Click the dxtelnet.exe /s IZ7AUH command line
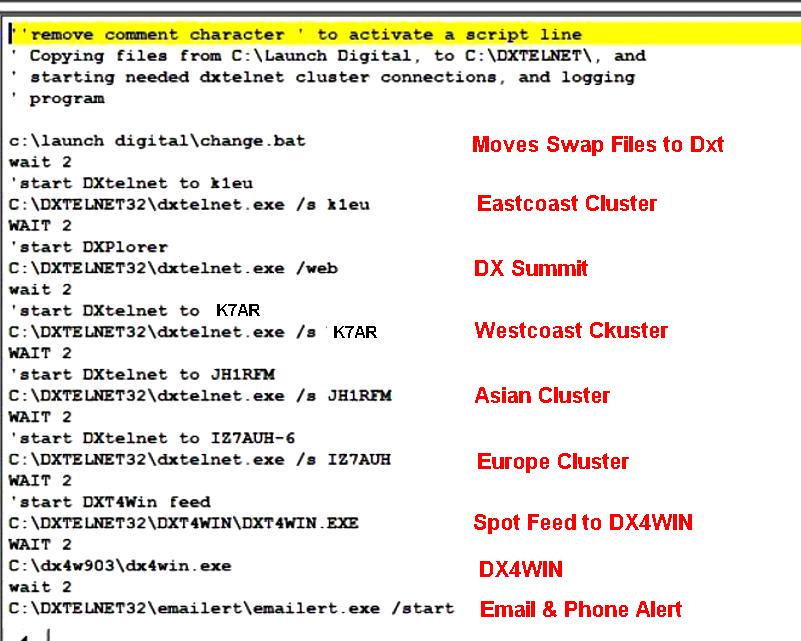The height and width of the screenshot is (641, 801). click(x=200, y=460)
